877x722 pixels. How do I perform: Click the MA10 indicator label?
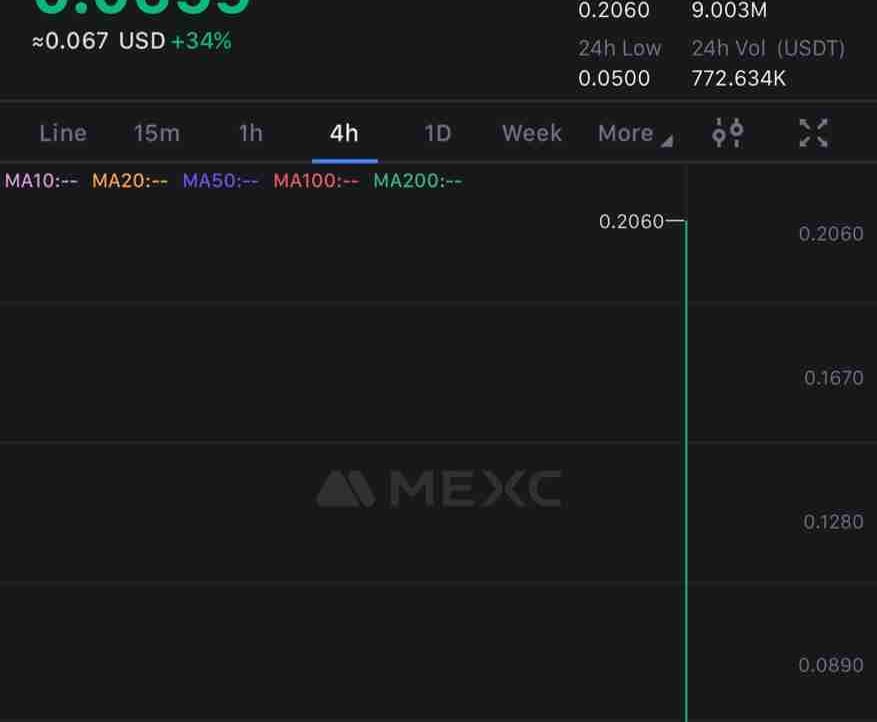pyautogui.click(x=41, y=181)
